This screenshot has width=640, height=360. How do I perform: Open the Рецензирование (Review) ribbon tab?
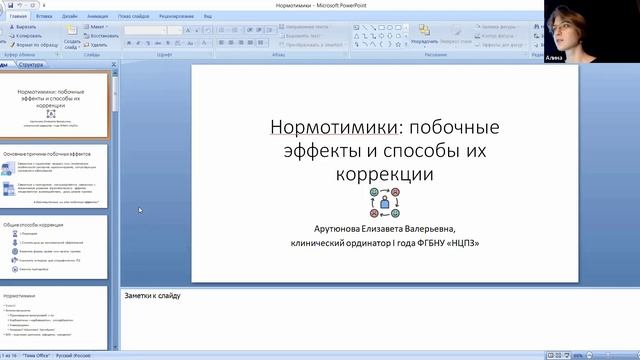click(x=176, y=16)
